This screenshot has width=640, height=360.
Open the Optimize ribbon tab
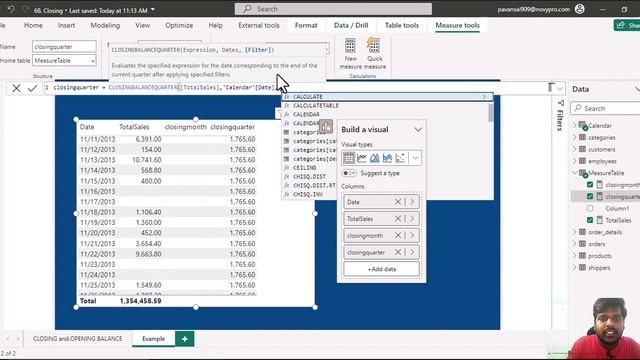[179, 25]
